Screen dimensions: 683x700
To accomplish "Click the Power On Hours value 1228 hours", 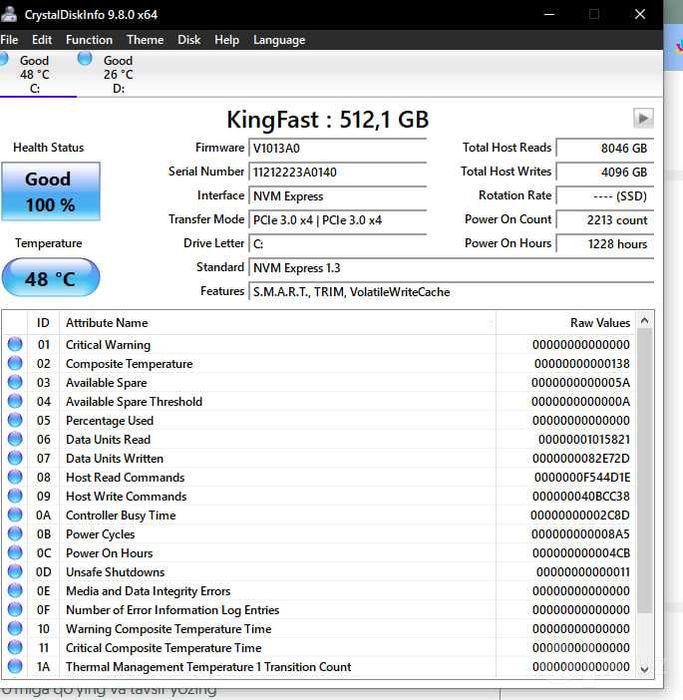I will click(605, 244).
